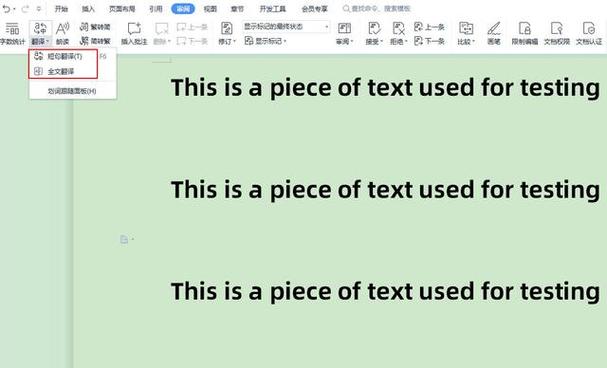Screen dimensions: 607x368
Task: Go to previous comment 上一条
Action: (x=192, y=27)
